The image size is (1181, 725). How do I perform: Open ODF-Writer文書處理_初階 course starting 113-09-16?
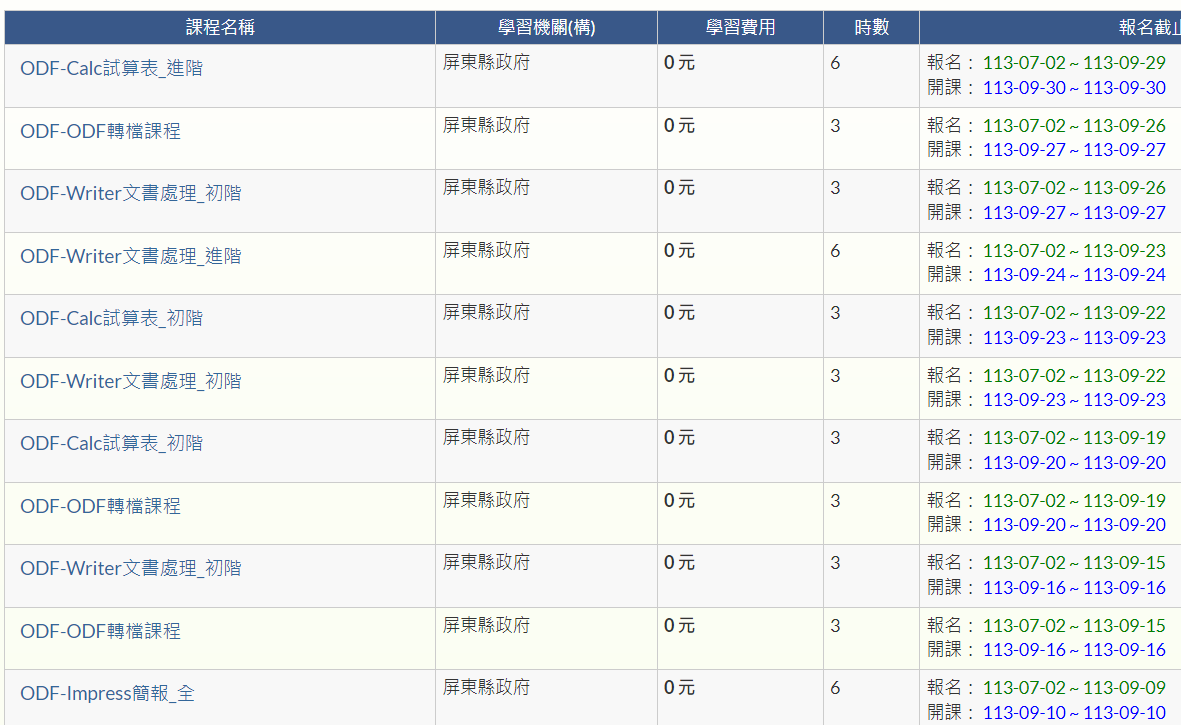click(131, 568)
